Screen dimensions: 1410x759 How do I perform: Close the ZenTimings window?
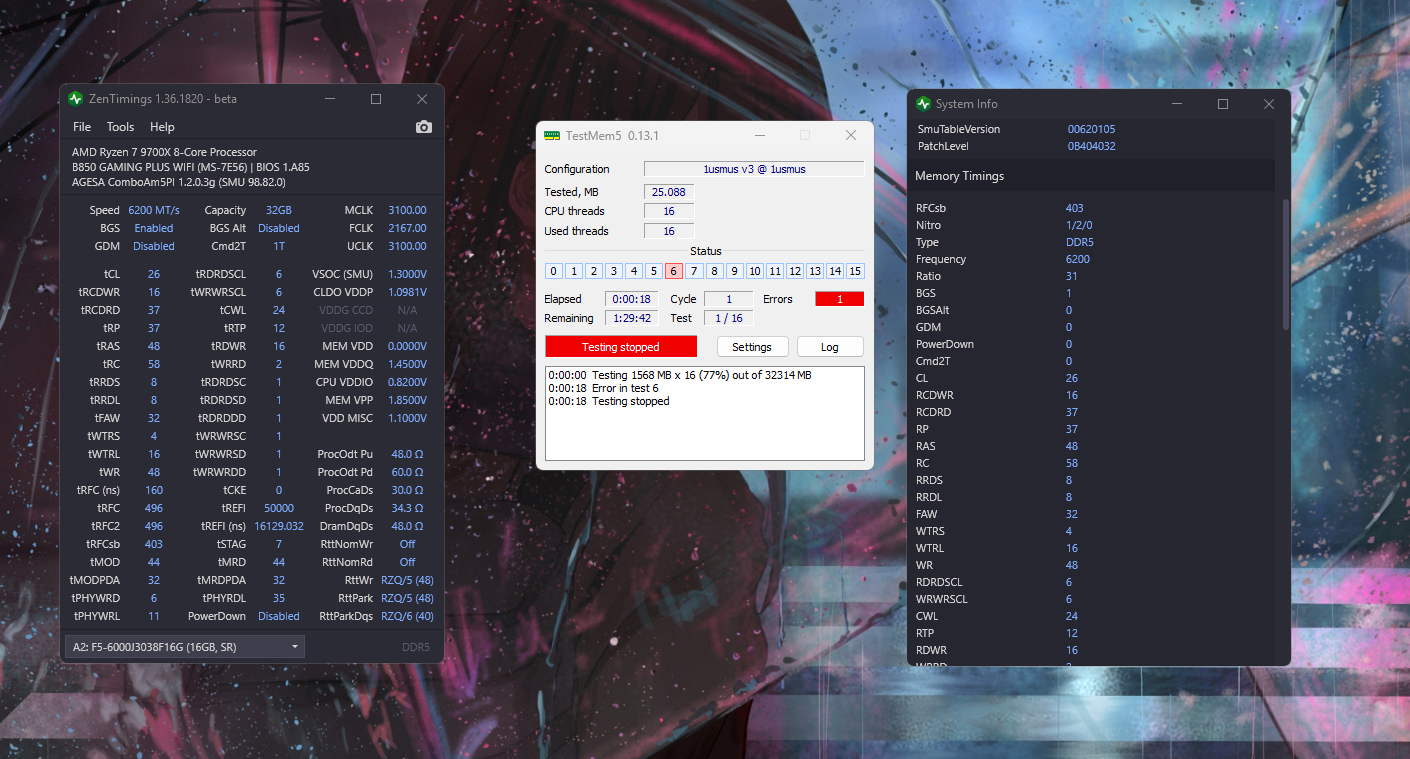click(x=422, y=99)
